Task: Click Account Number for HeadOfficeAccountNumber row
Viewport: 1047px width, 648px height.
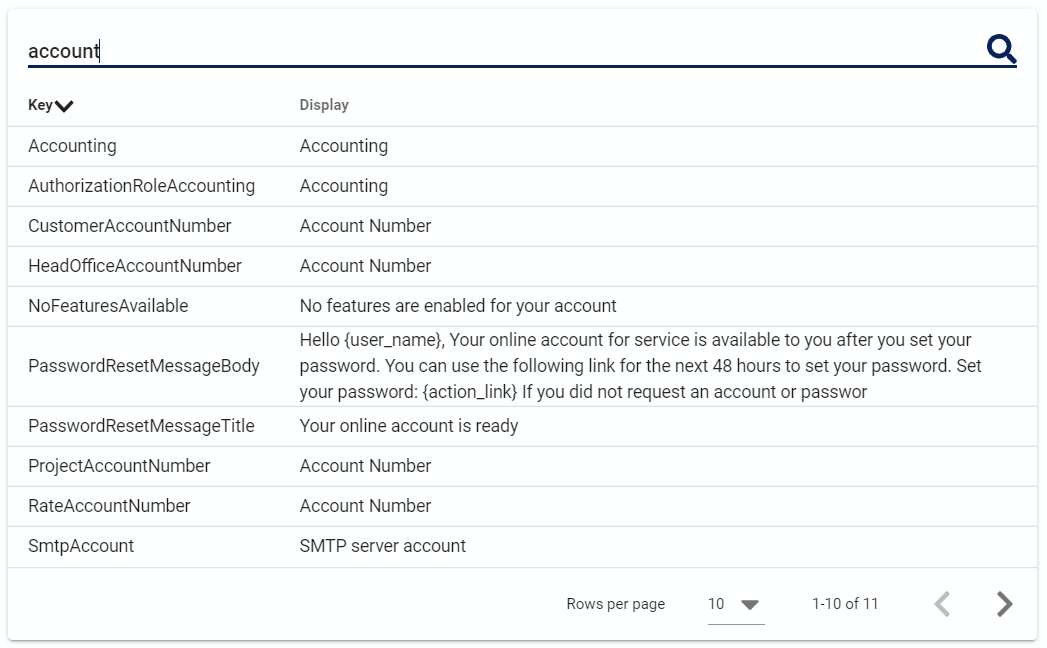Action: (365, 266)
